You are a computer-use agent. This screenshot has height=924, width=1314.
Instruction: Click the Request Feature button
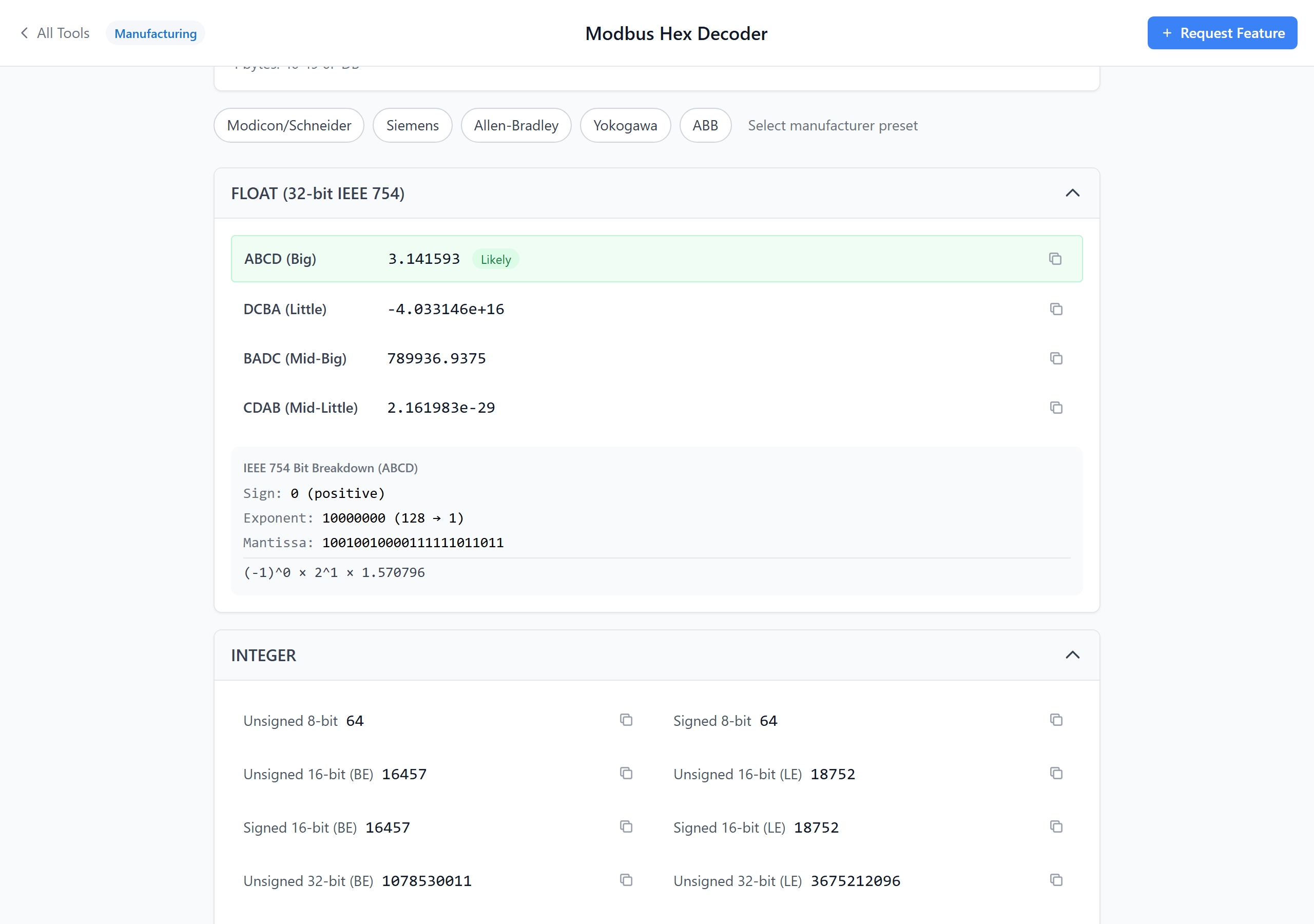pyautogui.click(x=1223, y=33)
